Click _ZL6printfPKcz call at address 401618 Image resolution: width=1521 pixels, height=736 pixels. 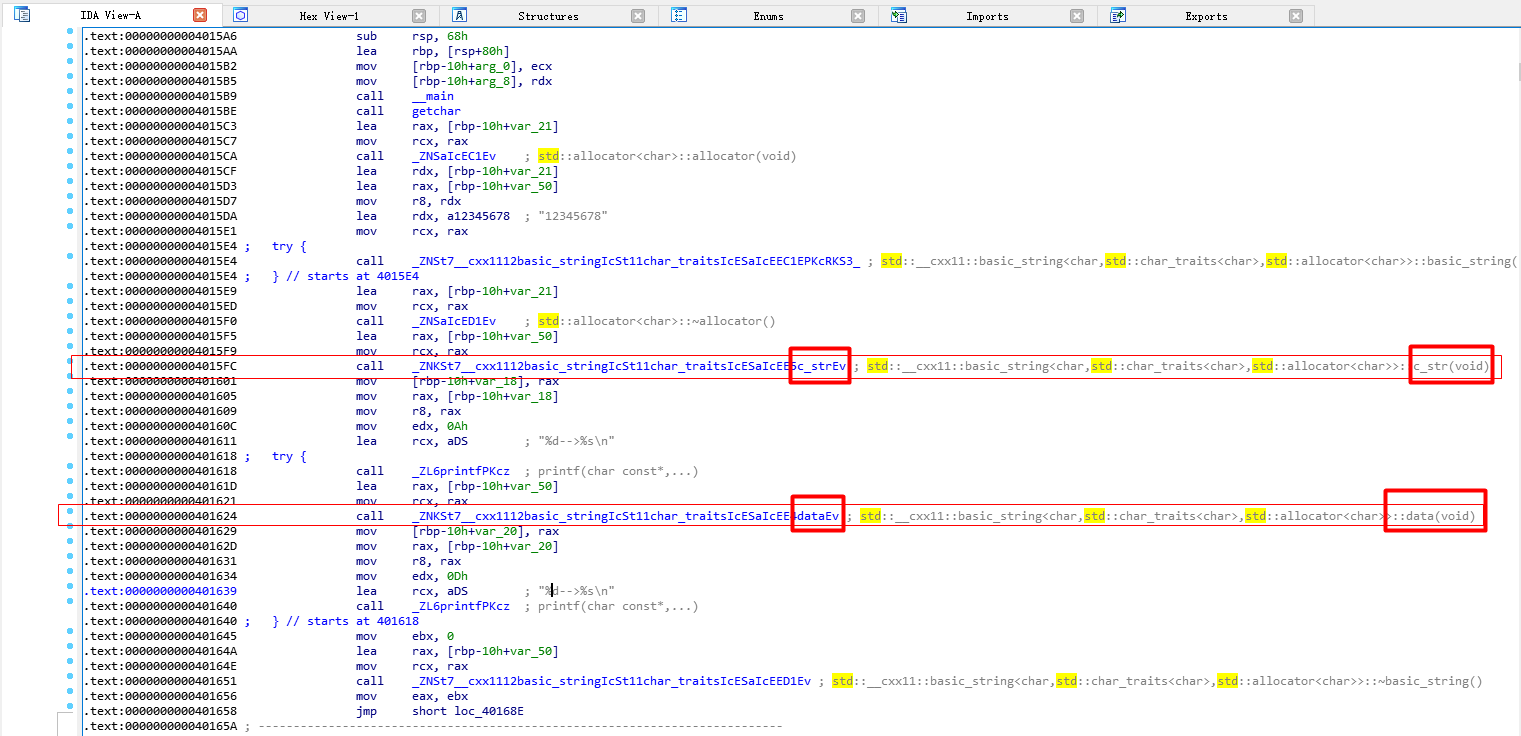click(461, 471)
